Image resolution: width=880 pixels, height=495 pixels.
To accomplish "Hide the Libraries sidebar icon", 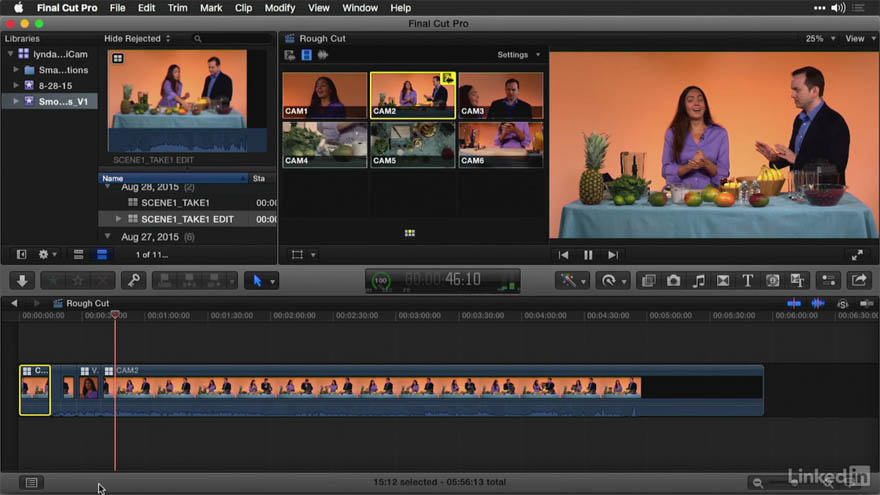I will pyautogui.click(x=21, y=255).
